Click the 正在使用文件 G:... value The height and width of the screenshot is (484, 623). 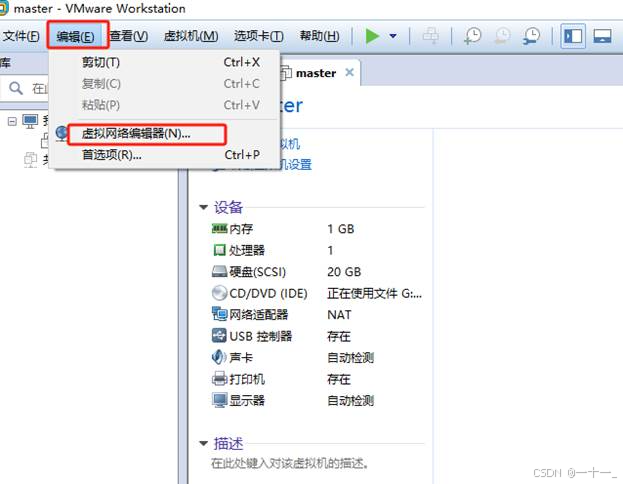[x=375, y=293]
